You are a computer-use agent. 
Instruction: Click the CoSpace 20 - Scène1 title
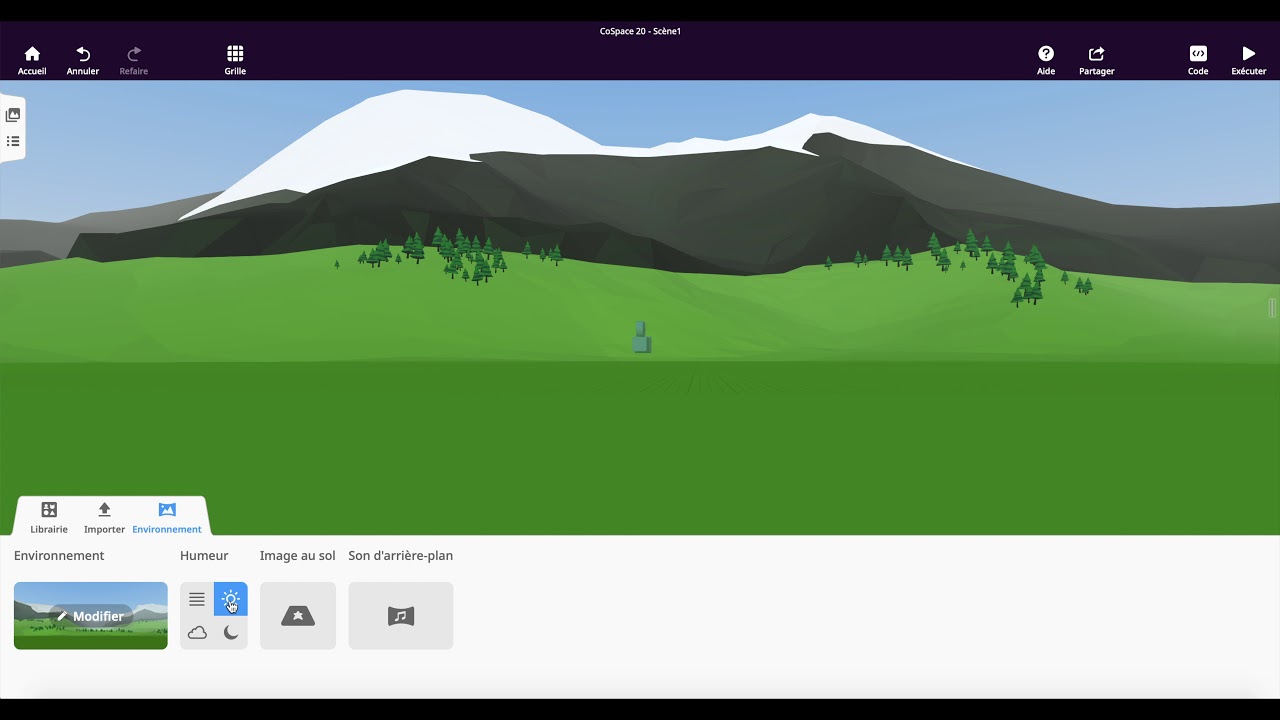[640, 31]
